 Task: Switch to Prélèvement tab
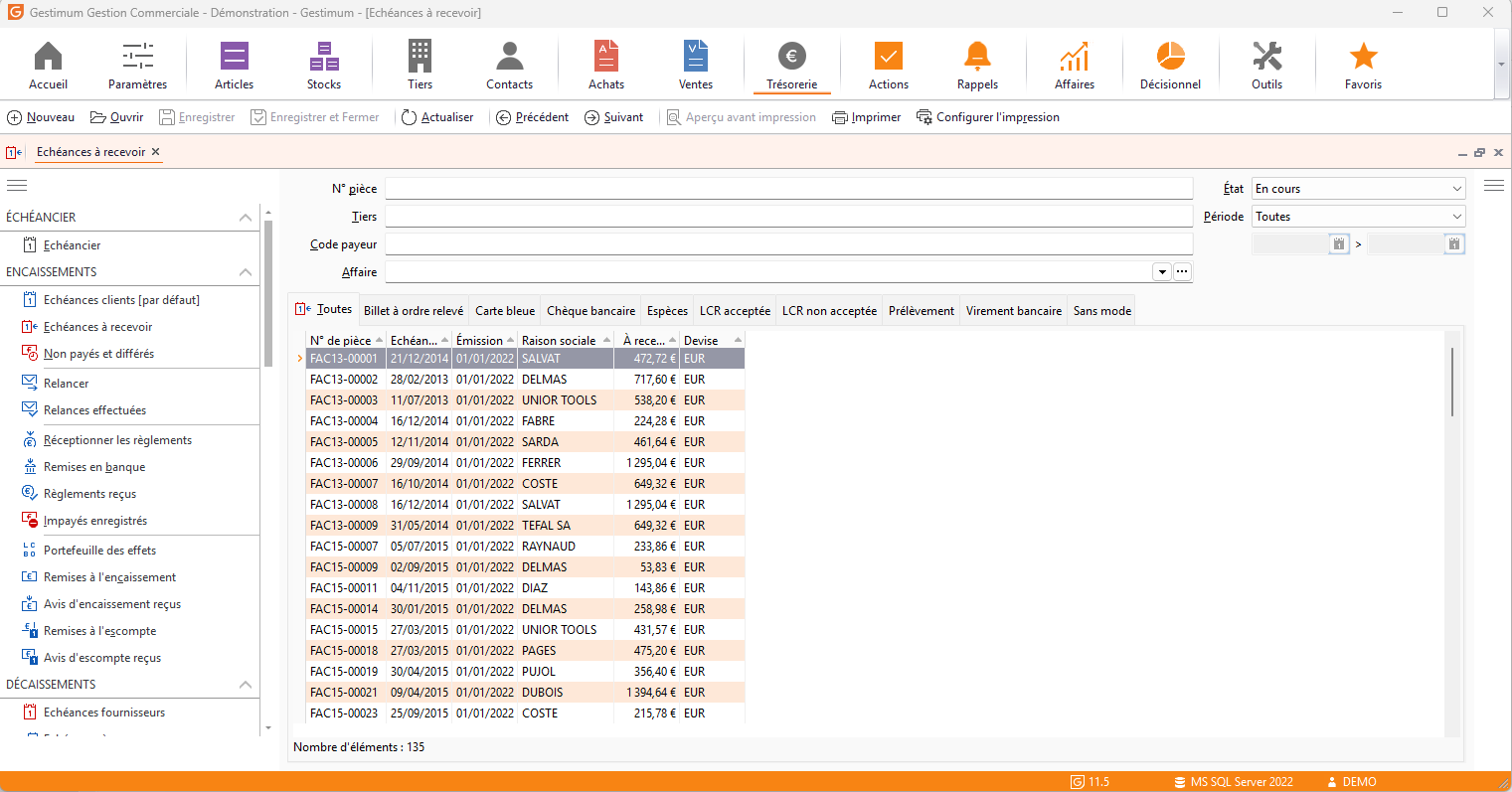point(922,311)
